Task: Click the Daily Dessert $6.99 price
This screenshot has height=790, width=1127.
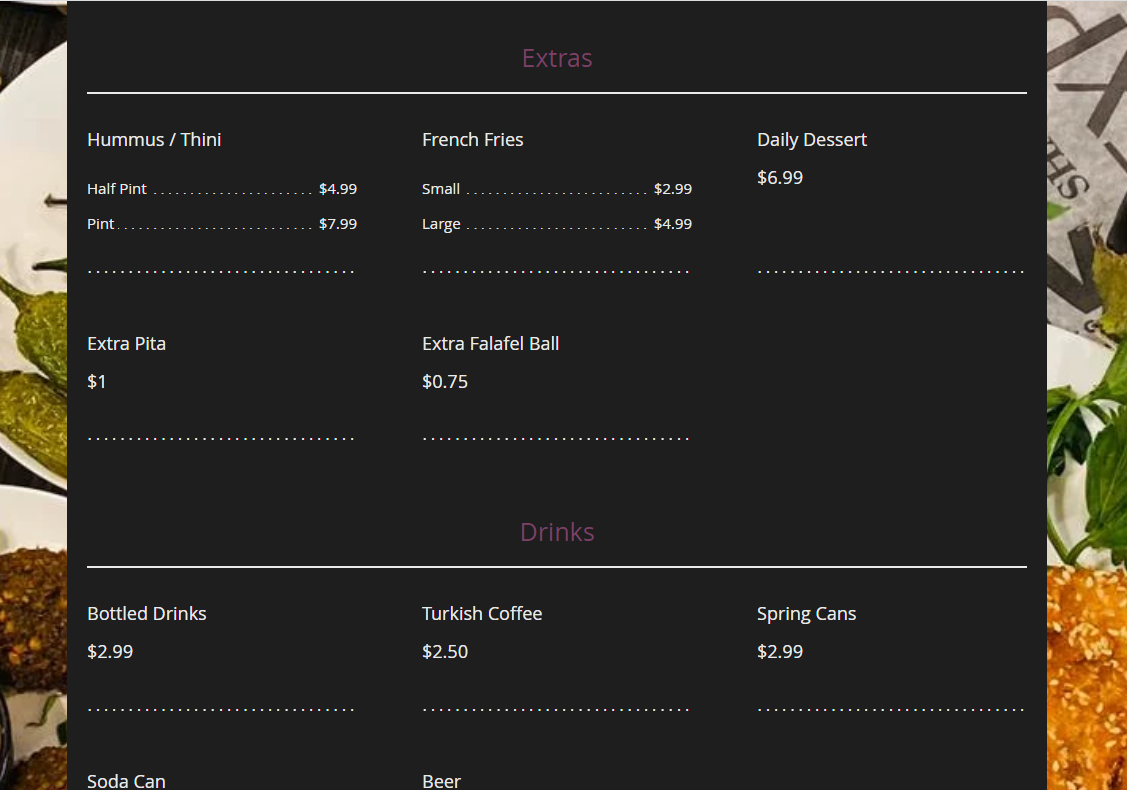Action: pyautogui.click(x=780, y=178)
